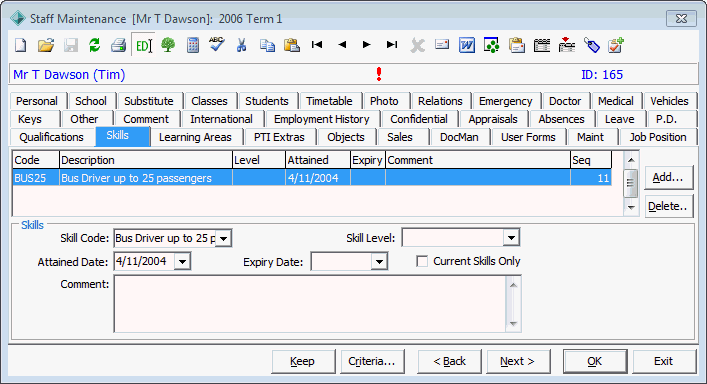
Task: Click the new blank record icon
Action: click(x=21, y=45)
